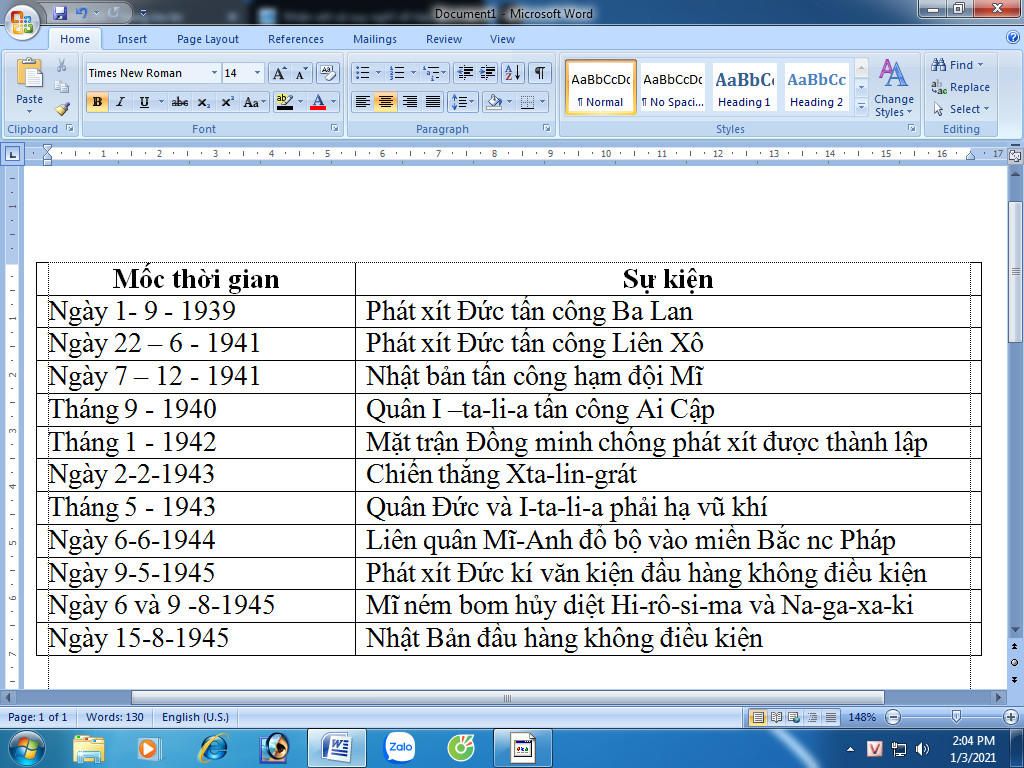Screen dimensions: 1024x768
Task: Open the borders dropdown arrow
Action: pos(542,102)
